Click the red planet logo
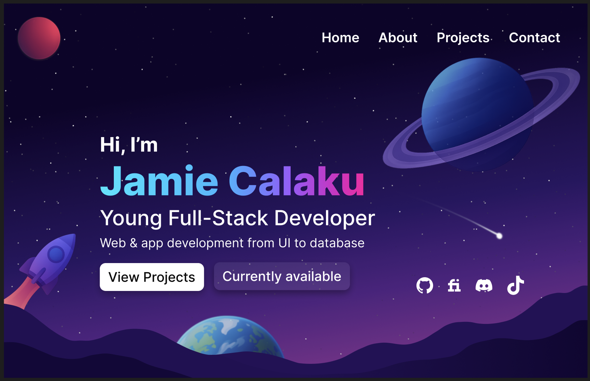This screenshot has width=590, height=381. coord(39,38)
